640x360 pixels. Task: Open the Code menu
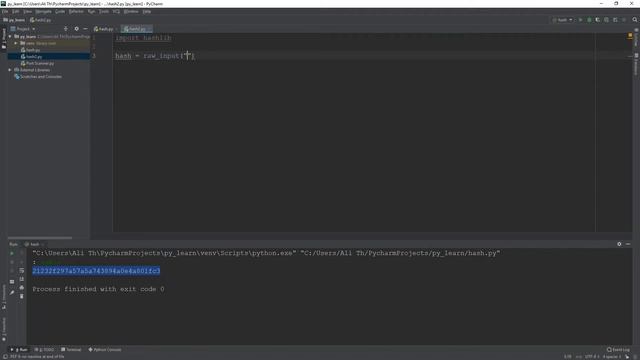point(60,11)
